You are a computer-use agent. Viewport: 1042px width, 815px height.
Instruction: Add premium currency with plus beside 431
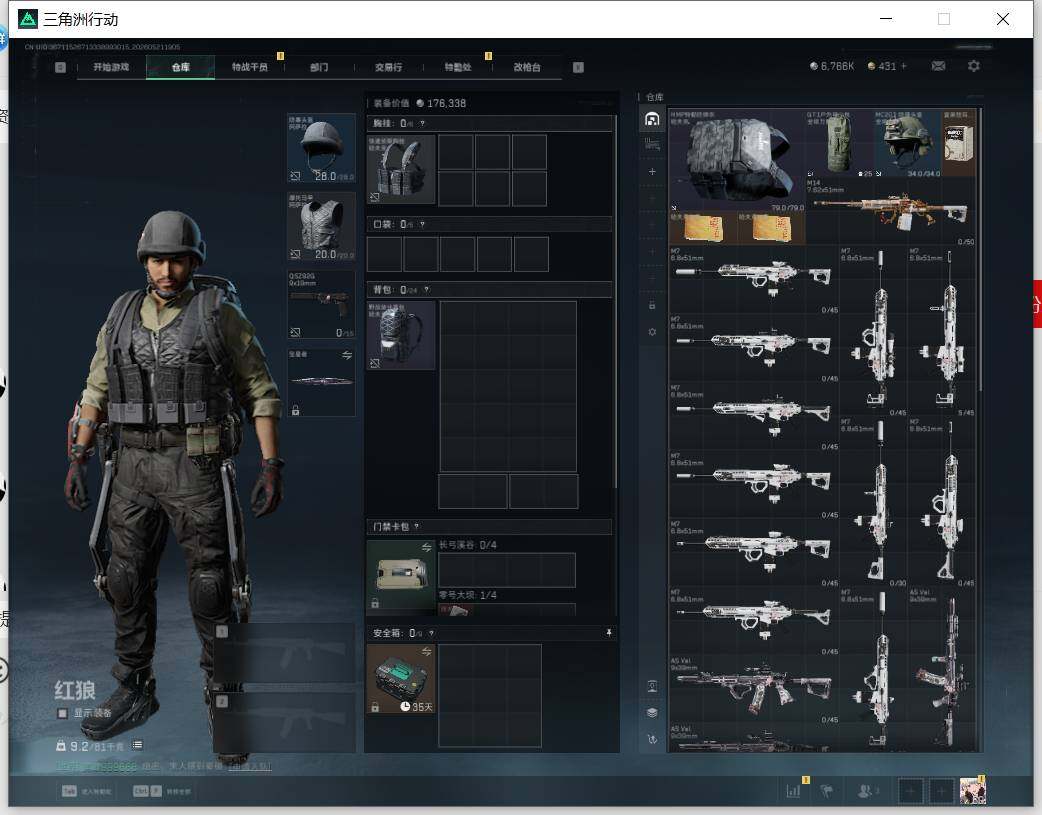click(904, 66)
